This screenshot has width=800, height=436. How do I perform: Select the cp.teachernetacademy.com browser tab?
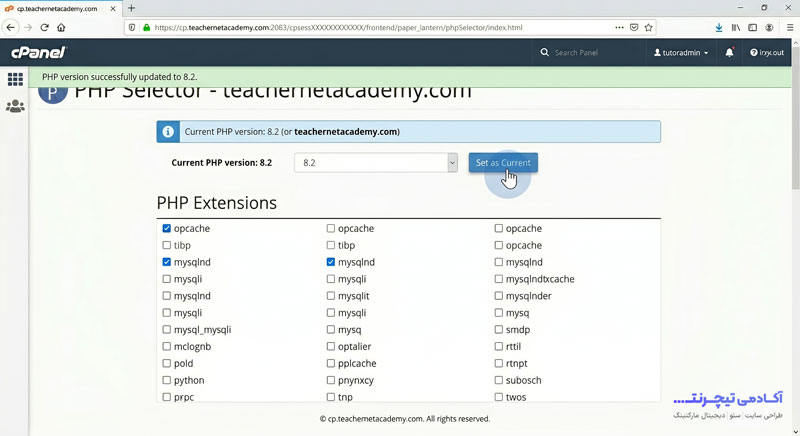[60, 9]
